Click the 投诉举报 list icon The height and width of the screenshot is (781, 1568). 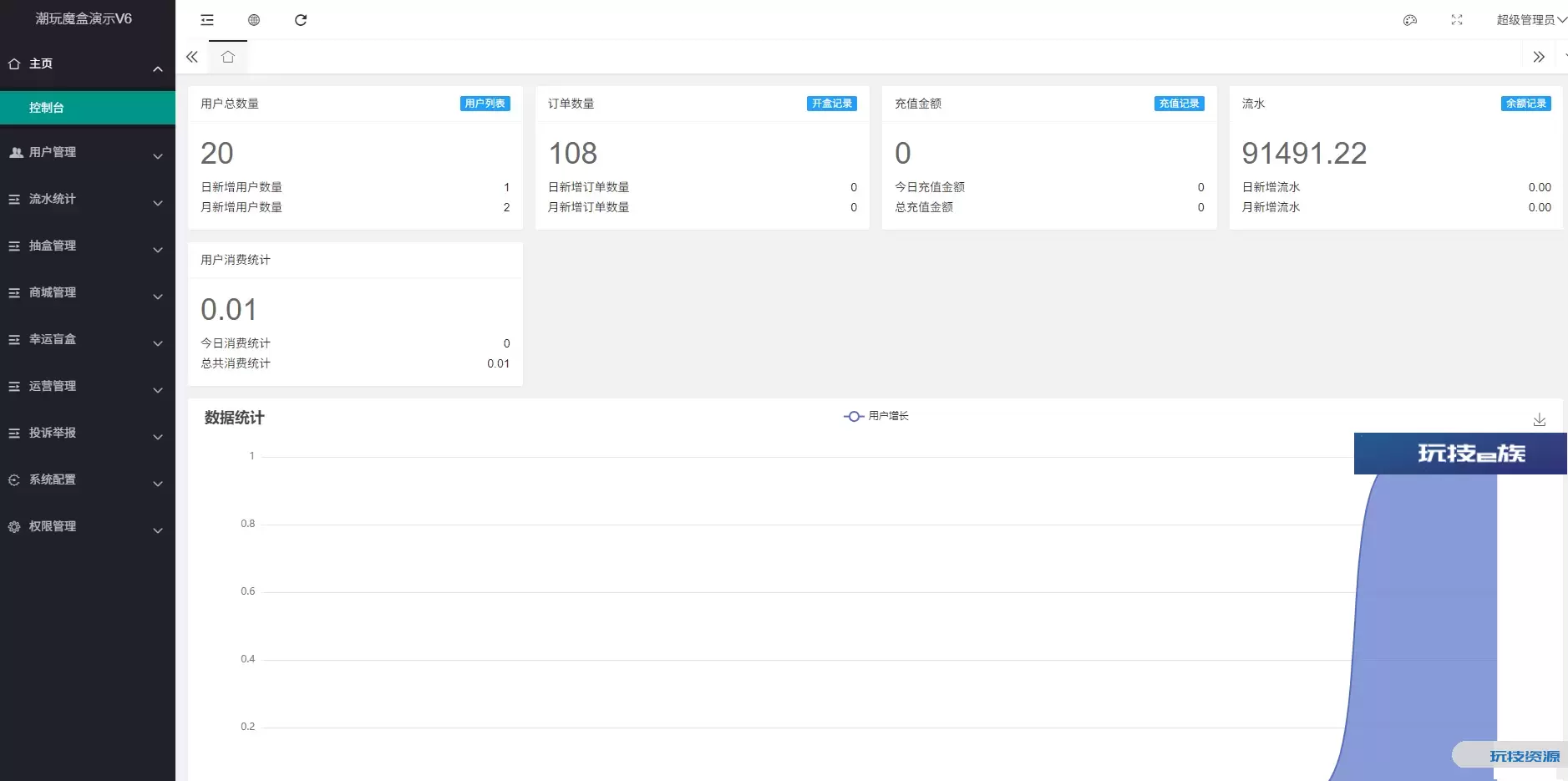pos(14,433)
